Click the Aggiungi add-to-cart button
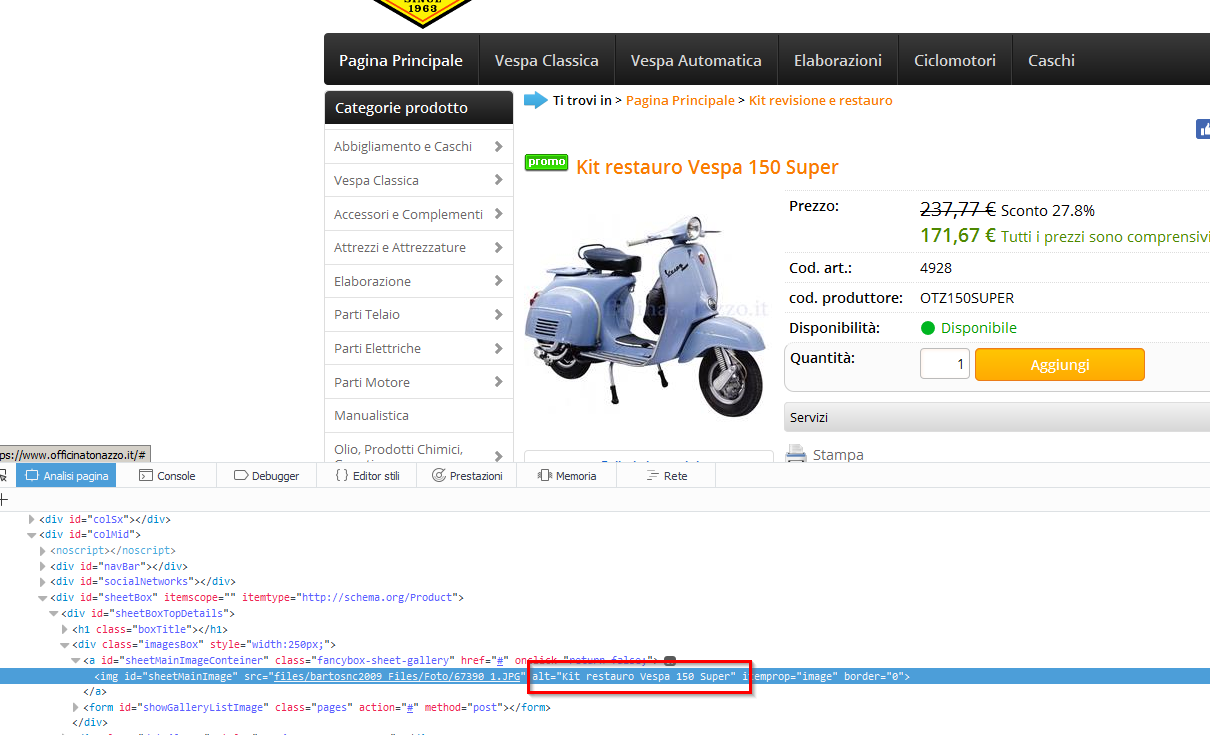Screen dimensions: 1210x735 [x=1059, y=365]
